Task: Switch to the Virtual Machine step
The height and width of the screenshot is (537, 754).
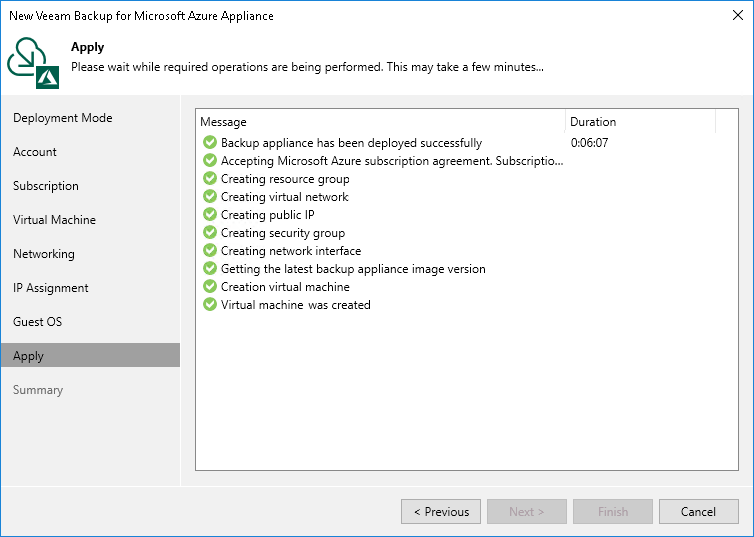Action: pos(54,220)
